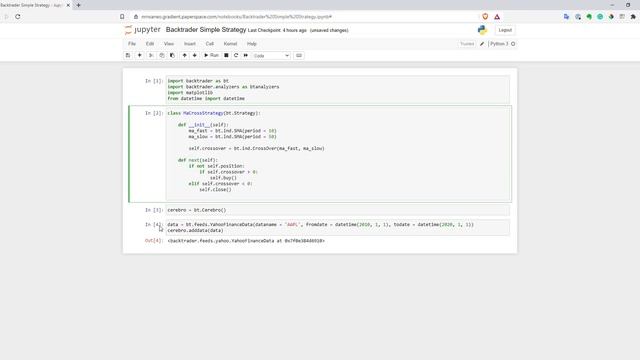Open the Kernel menu
Screen dimensions: 640x360
coord(230,44)
